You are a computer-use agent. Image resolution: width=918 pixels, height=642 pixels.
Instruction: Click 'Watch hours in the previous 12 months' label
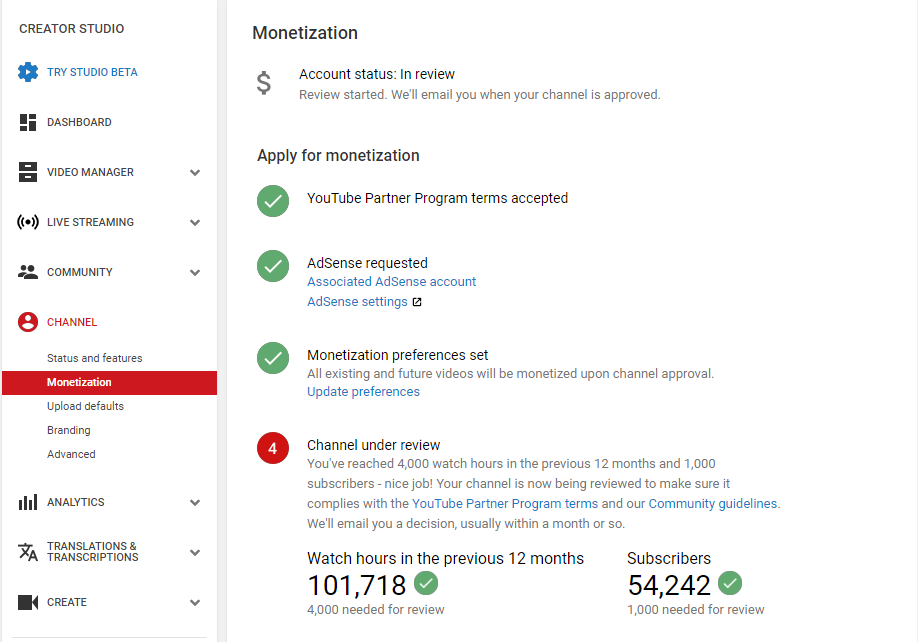(446, 558)
